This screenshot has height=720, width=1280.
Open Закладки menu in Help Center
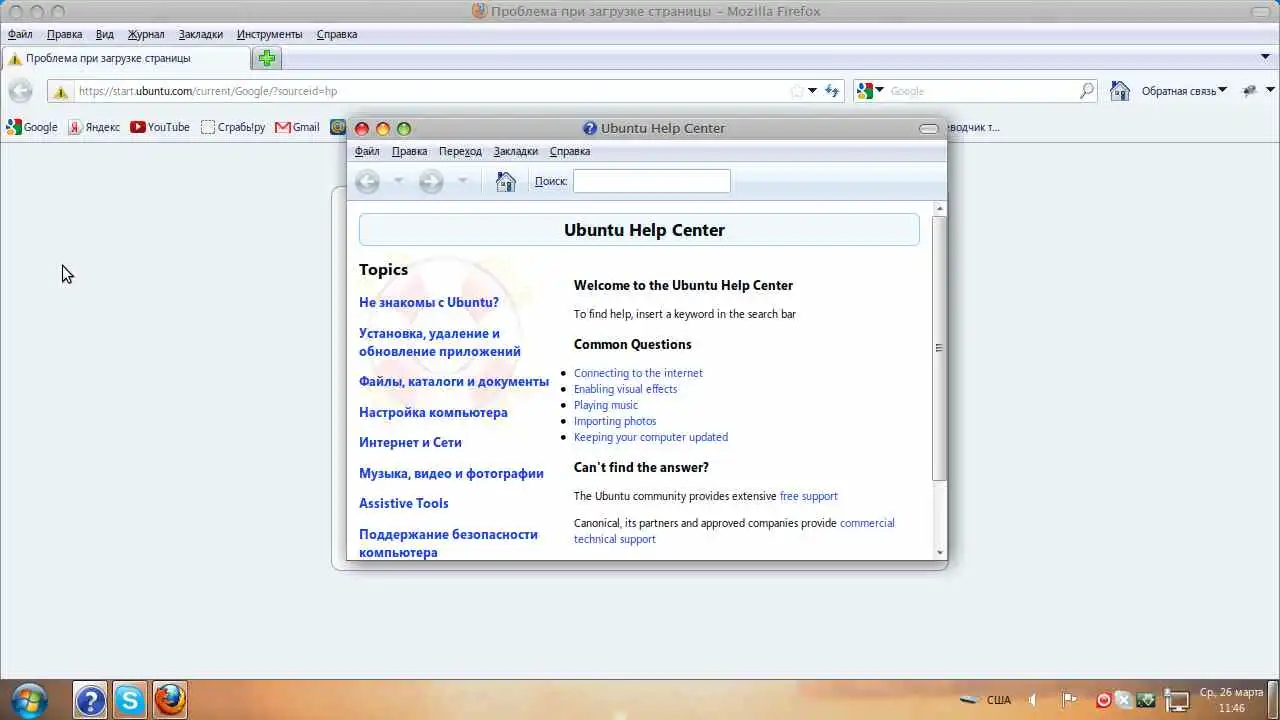(x=516, y=151)
